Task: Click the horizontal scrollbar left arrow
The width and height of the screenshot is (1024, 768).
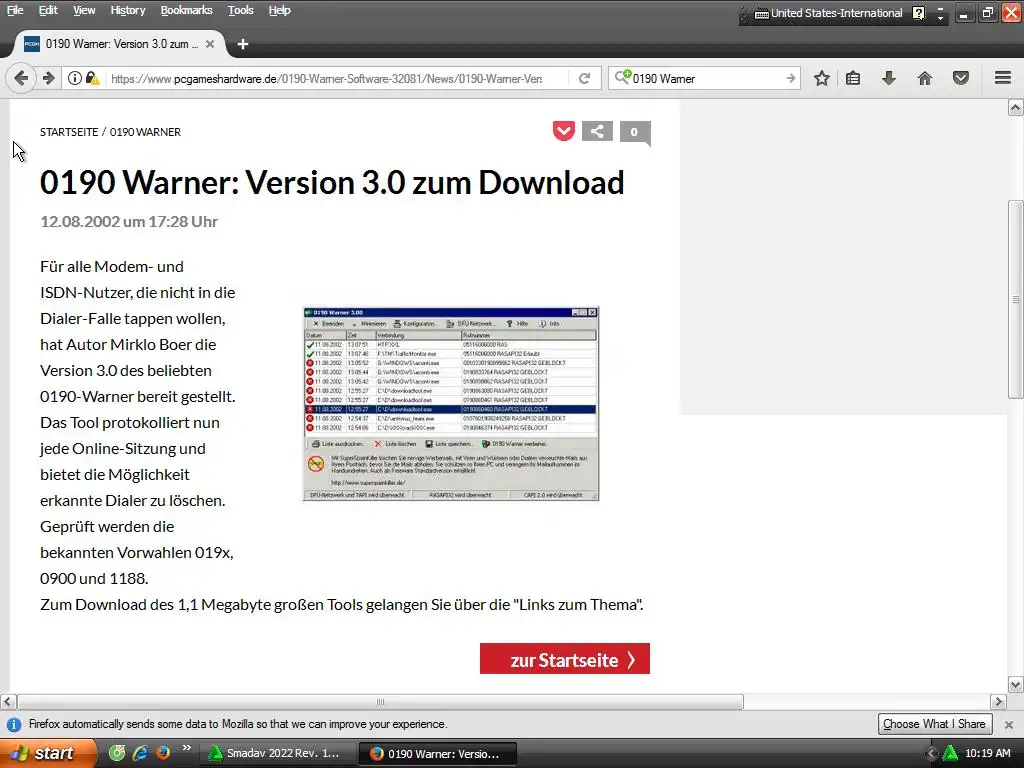Action: [7, 702]
